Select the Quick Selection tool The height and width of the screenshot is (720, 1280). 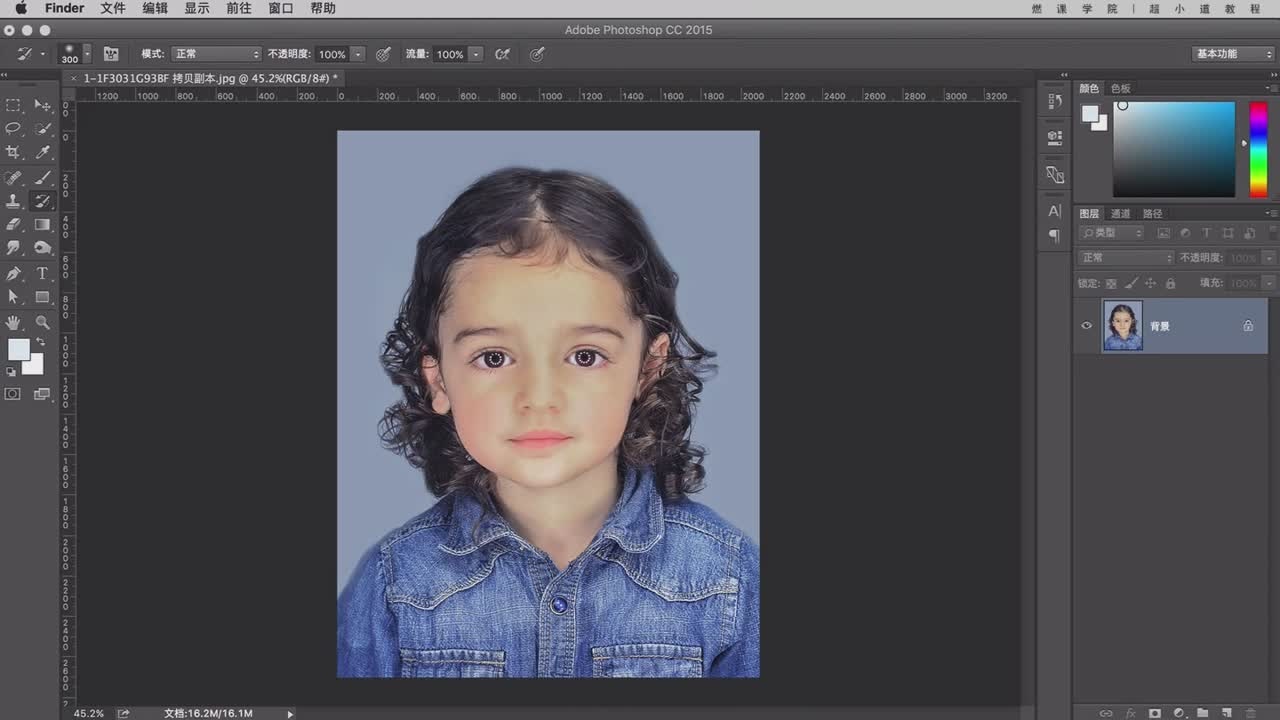(x=43, y=129)
